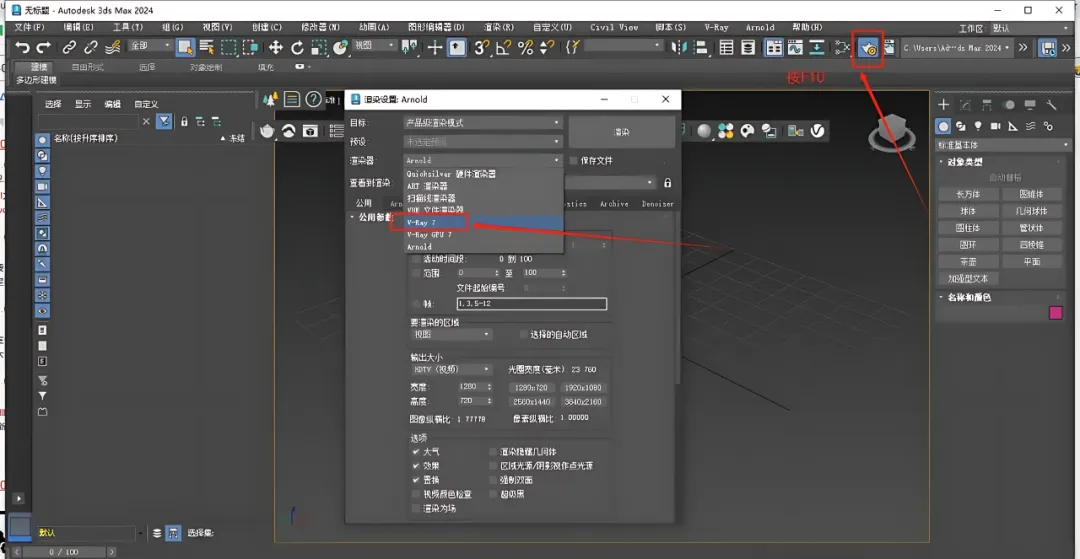Toggle the Angle Snap icon

click(x=503, y=48)
